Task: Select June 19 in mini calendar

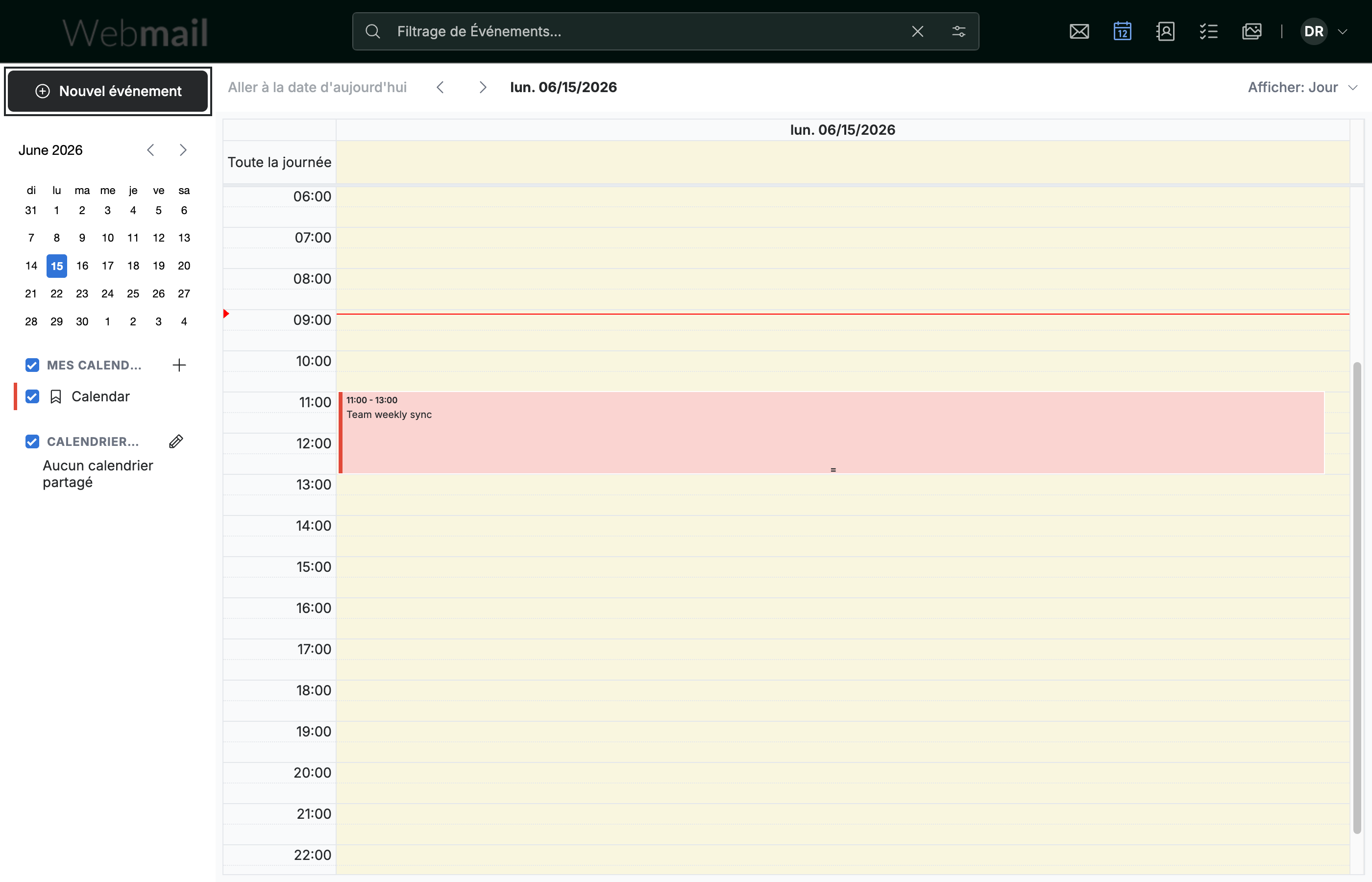Action: click(x=159, y=266)
